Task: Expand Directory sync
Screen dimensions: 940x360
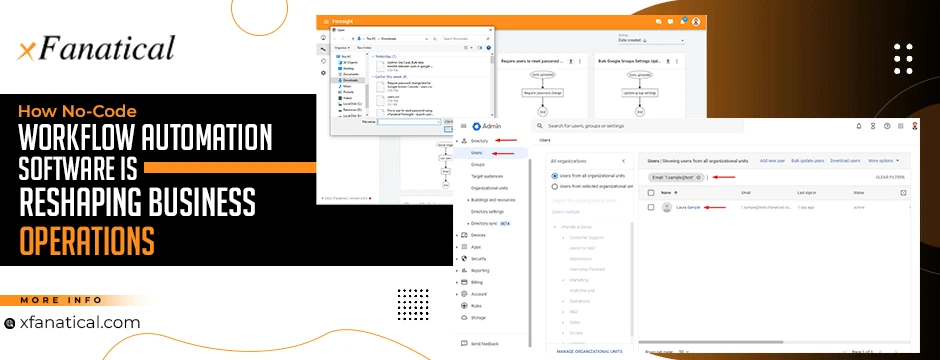Action: point(468,223)
